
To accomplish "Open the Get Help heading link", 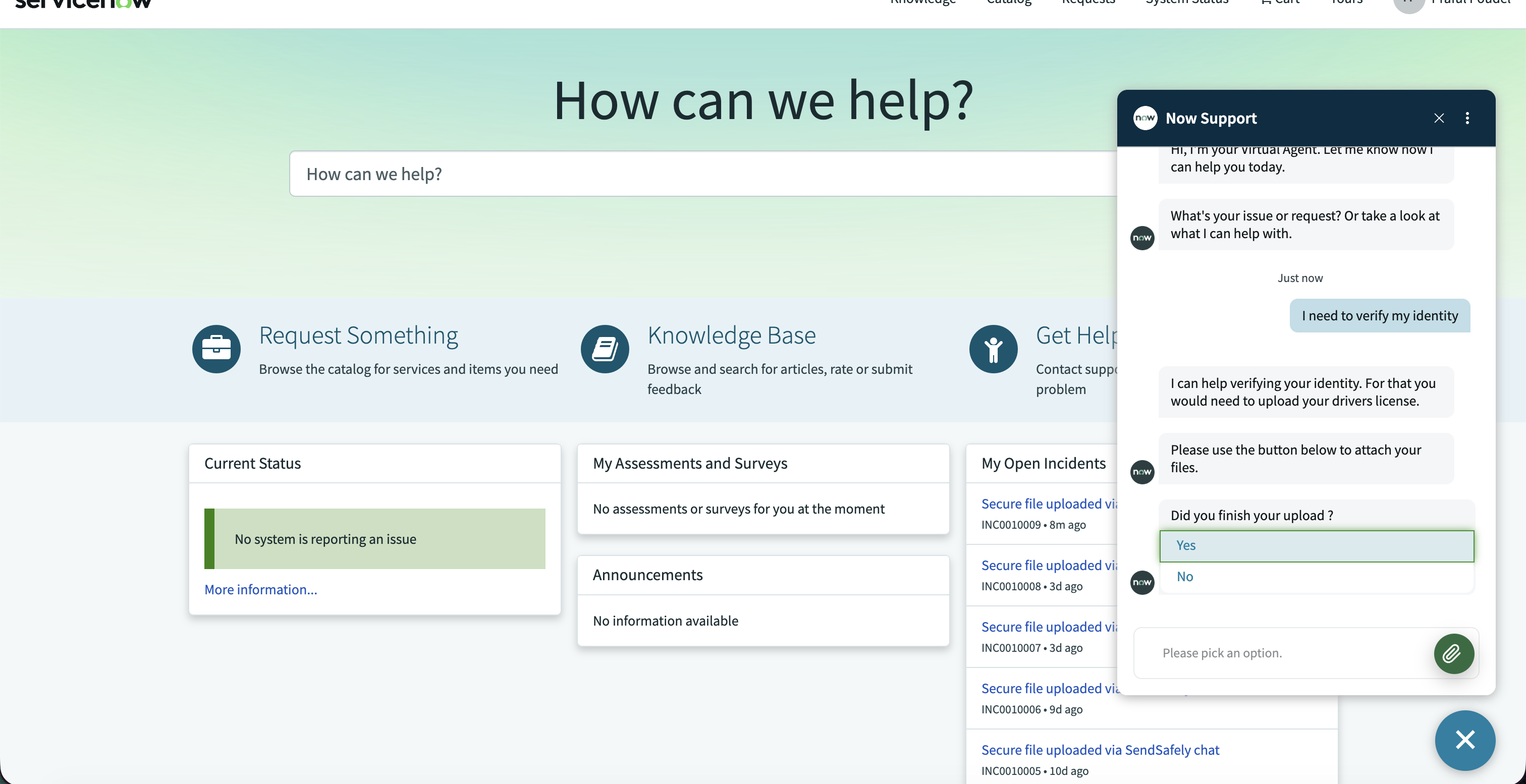I will click(x=1076, y=335).
